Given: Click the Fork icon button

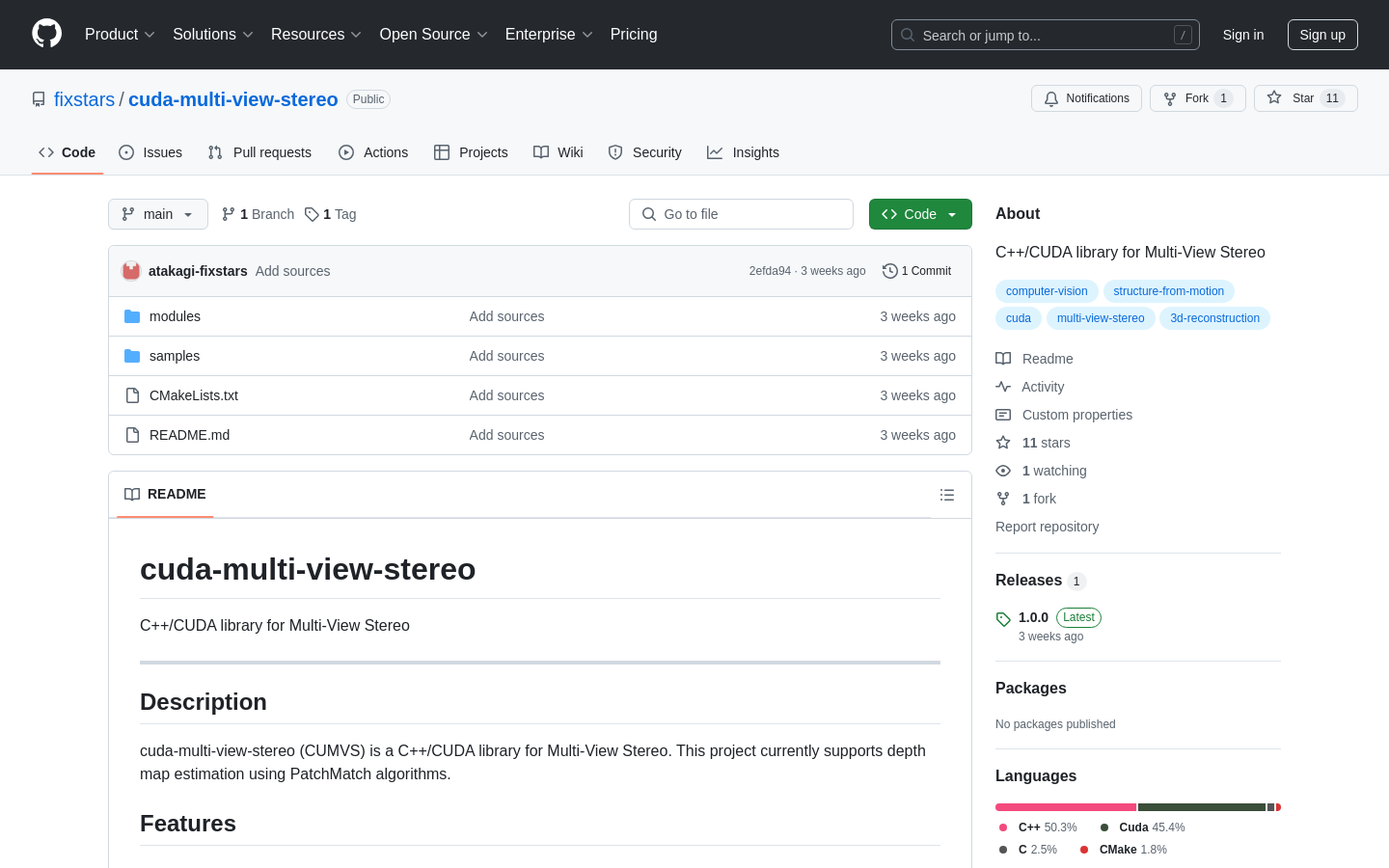Looking at the screenshot, I should click(x=1170, y=98).
